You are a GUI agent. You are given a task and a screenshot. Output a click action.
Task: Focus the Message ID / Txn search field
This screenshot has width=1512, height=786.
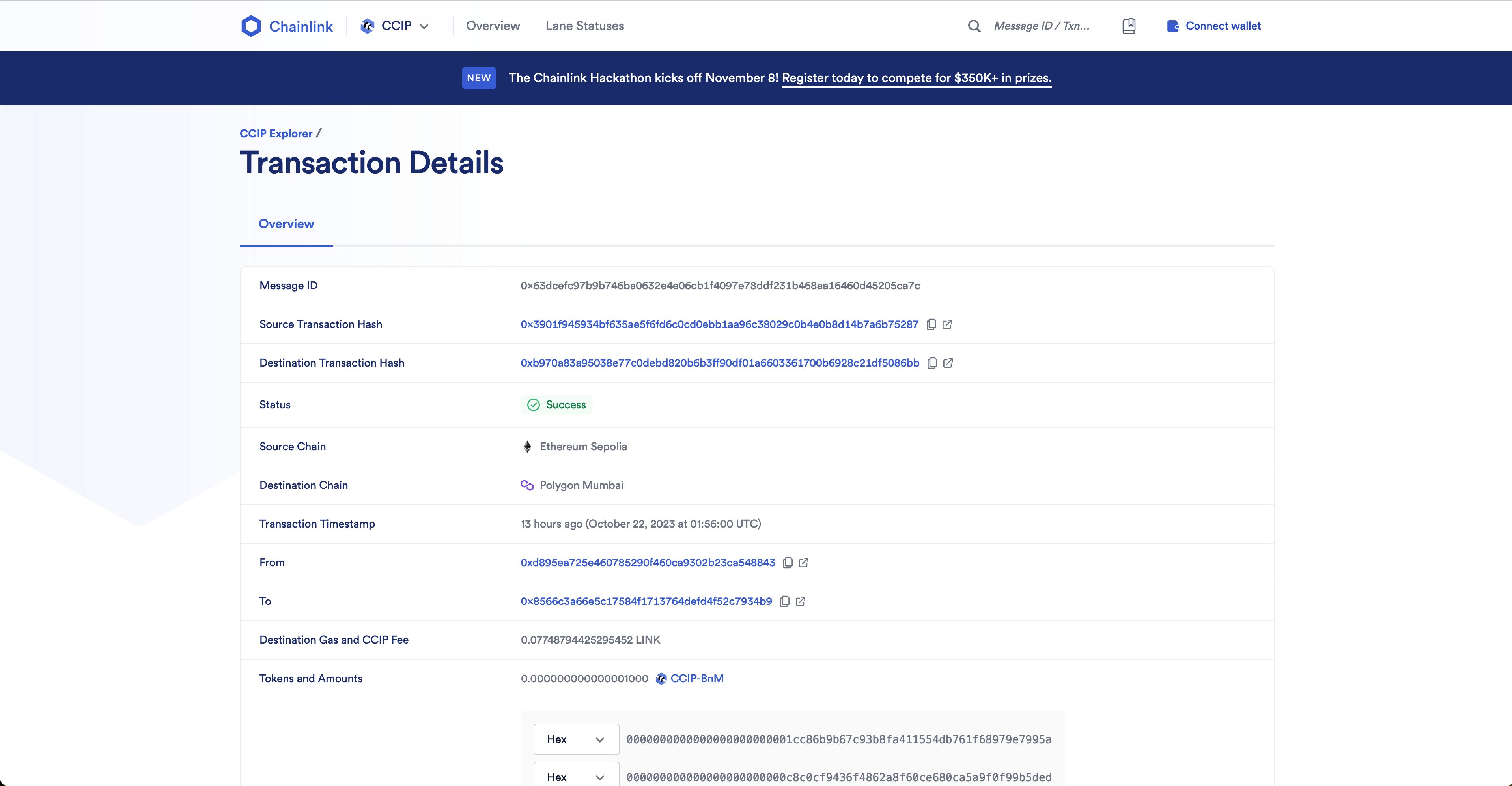click(1042, 26)
